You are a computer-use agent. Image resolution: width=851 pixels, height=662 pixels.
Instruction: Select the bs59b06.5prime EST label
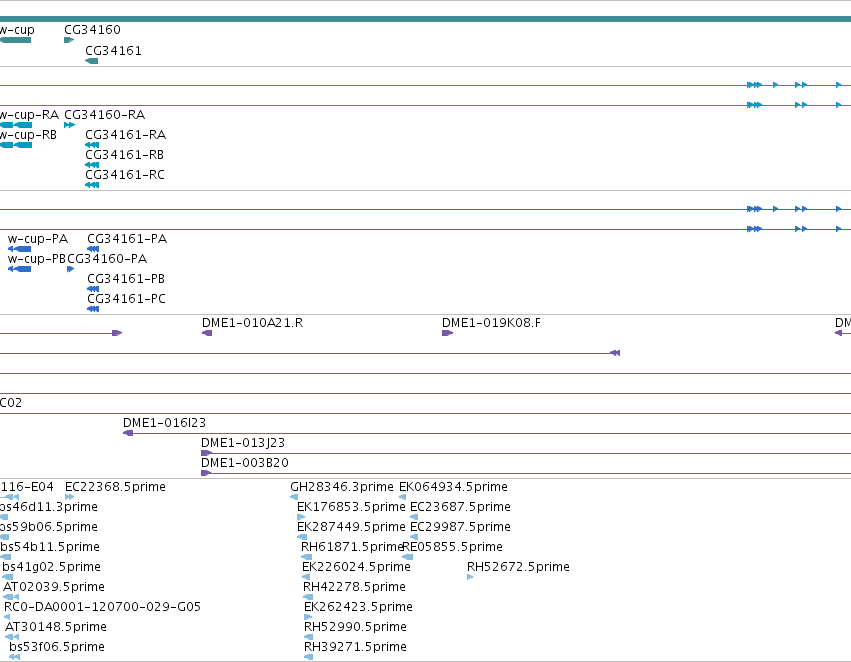[x=49, y=527]
